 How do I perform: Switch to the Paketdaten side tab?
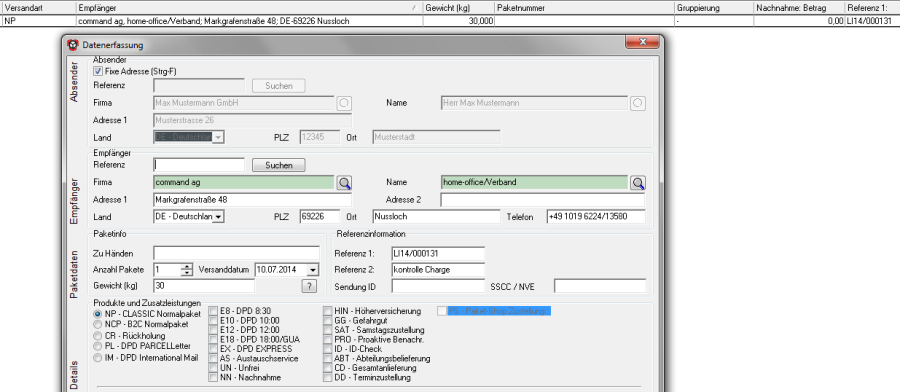[73, 273]
